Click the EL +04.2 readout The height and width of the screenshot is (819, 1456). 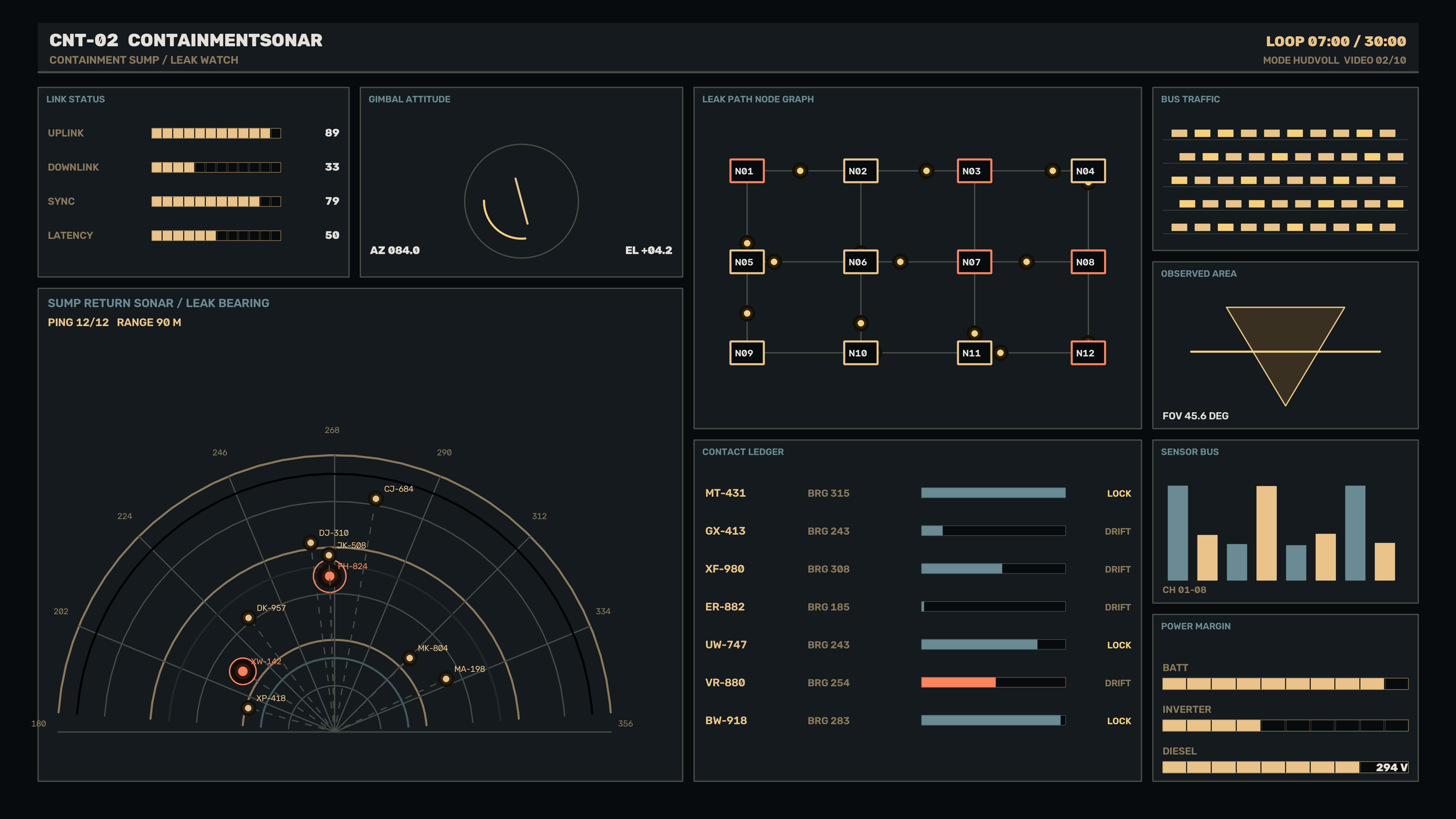648,250
